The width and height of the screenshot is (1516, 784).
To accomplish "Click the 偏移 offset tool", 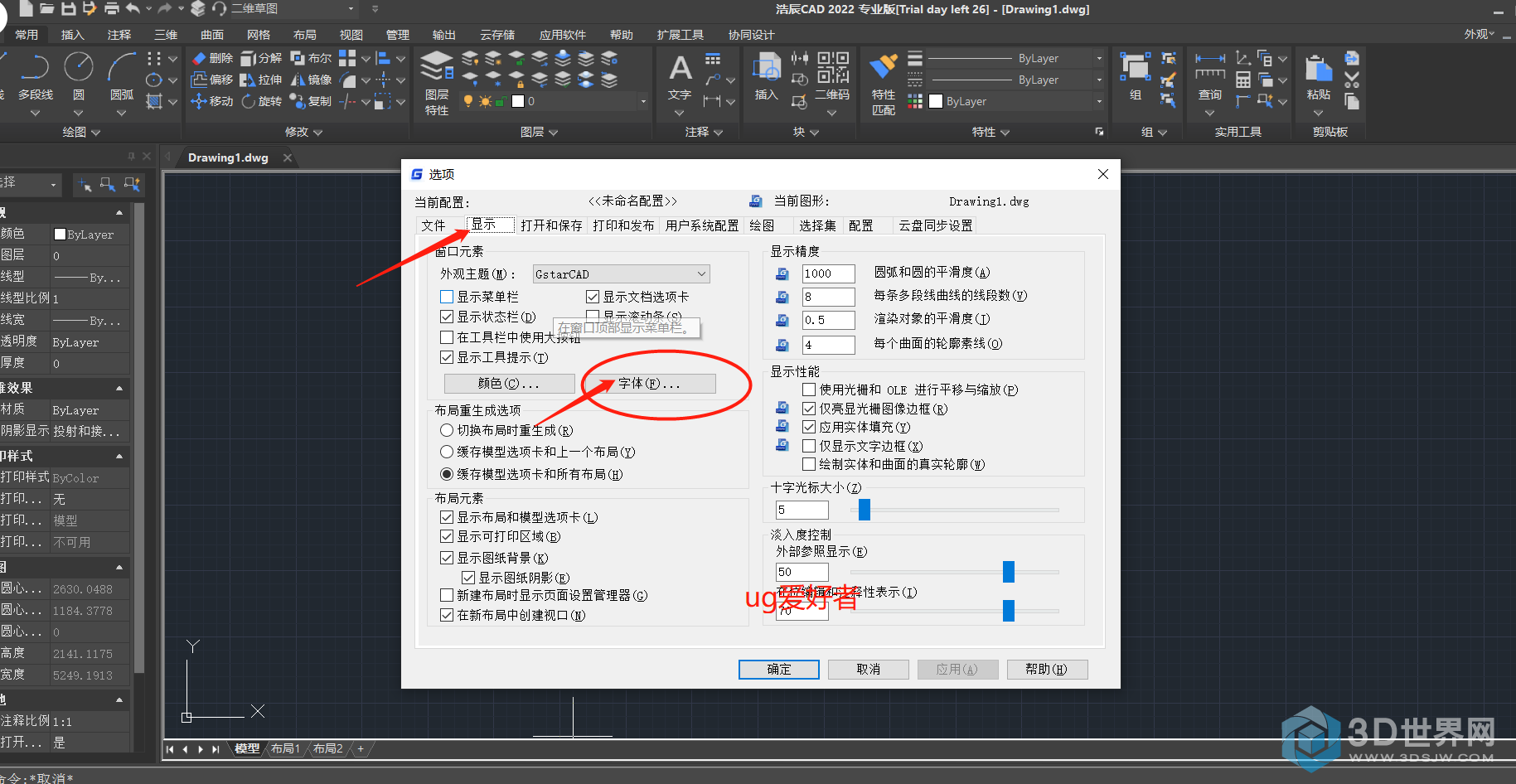I will tap(212, 80).
